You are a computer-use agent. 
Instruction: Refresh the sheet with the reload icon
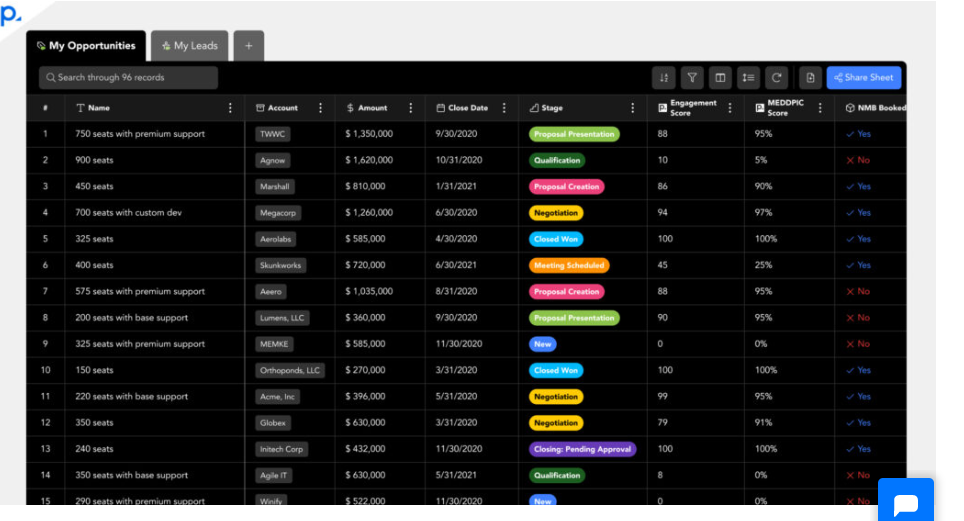777,78
